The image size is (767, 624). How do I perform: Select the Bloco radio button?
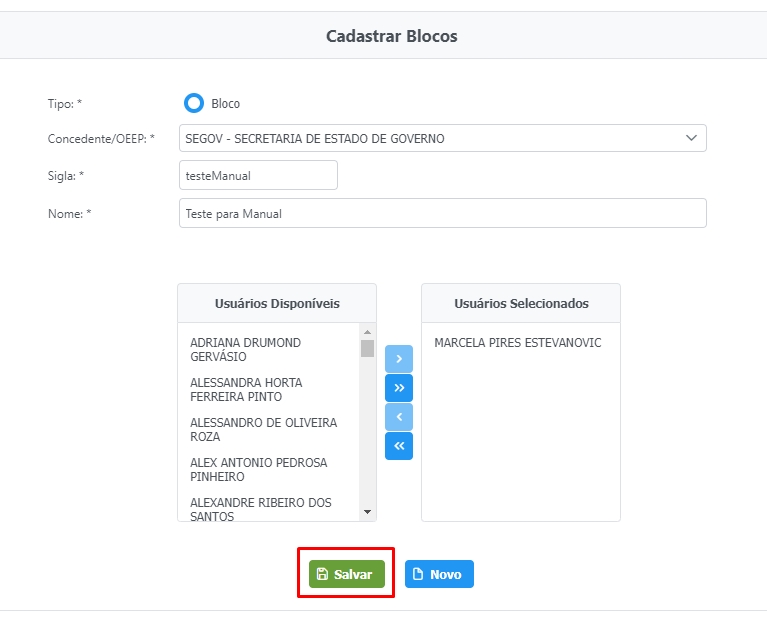pyautogui.click(x=194, y=103)
